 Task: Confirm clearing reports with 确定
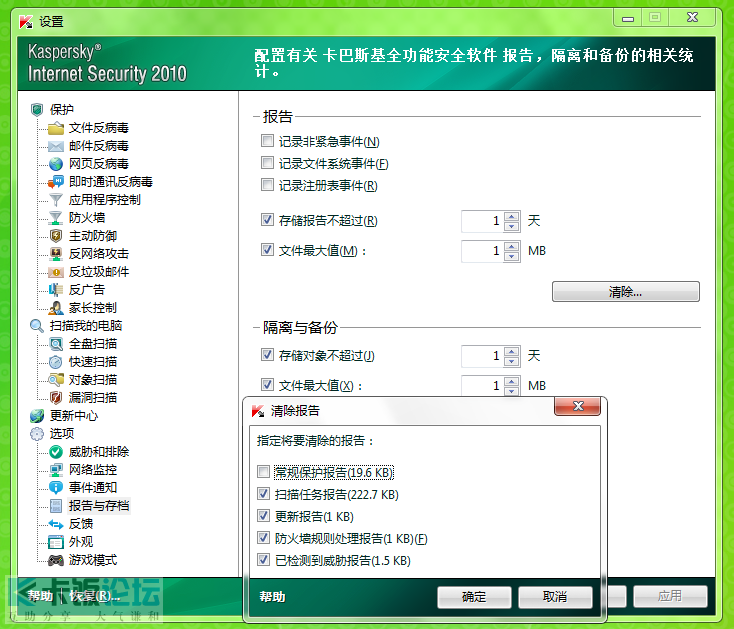(x=474, y=597)
